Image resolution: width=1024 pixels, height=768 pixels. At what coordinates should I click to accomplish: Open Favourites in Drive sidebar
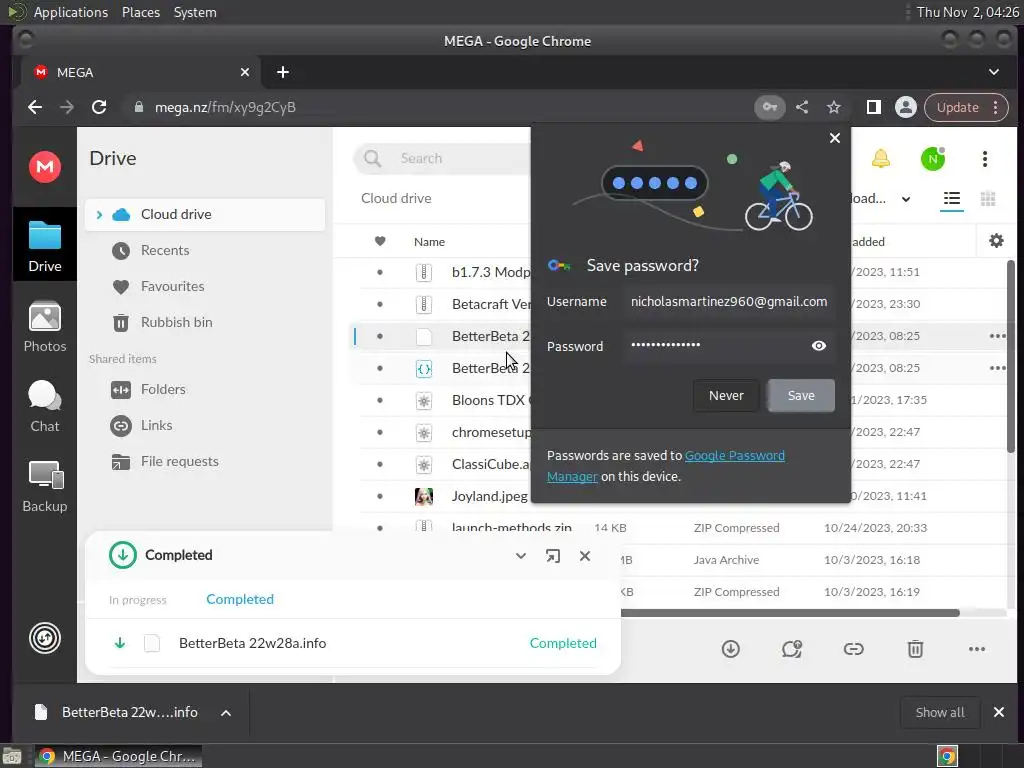[172, 286]
